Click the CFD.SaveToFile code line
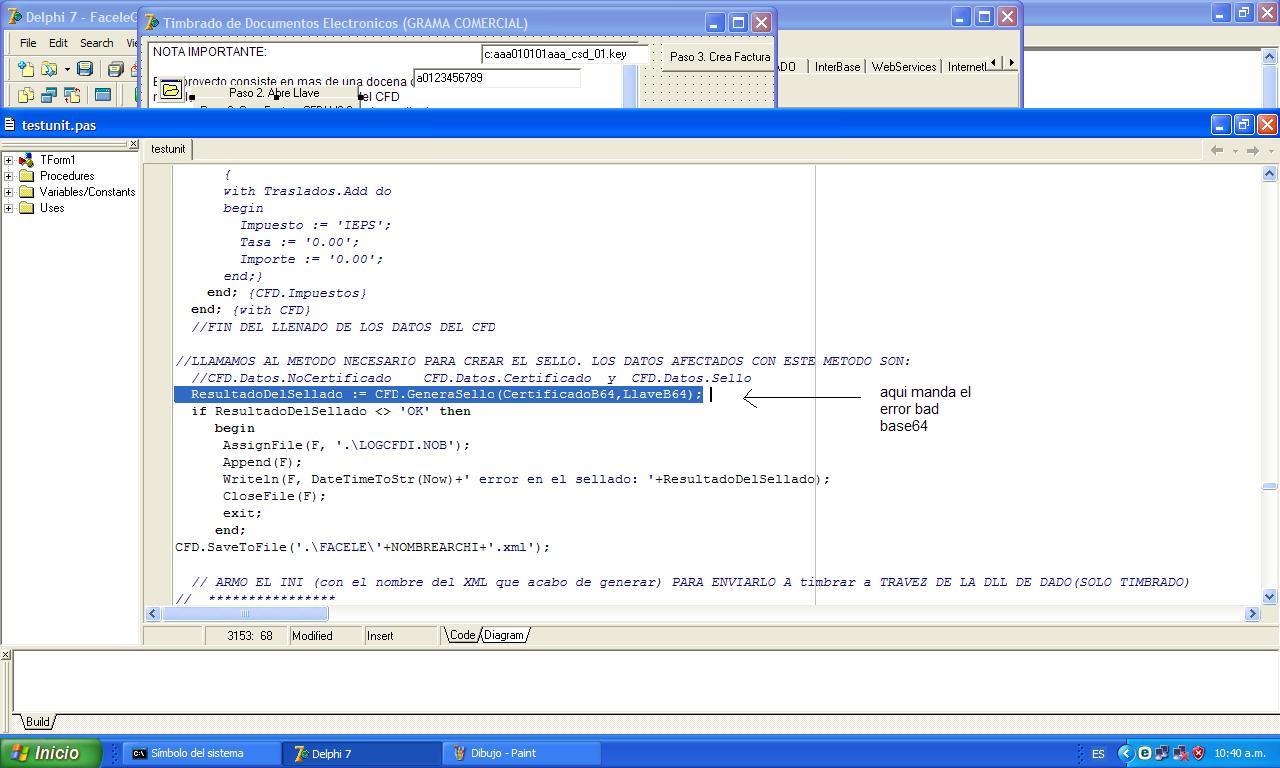 pos(362,547)
